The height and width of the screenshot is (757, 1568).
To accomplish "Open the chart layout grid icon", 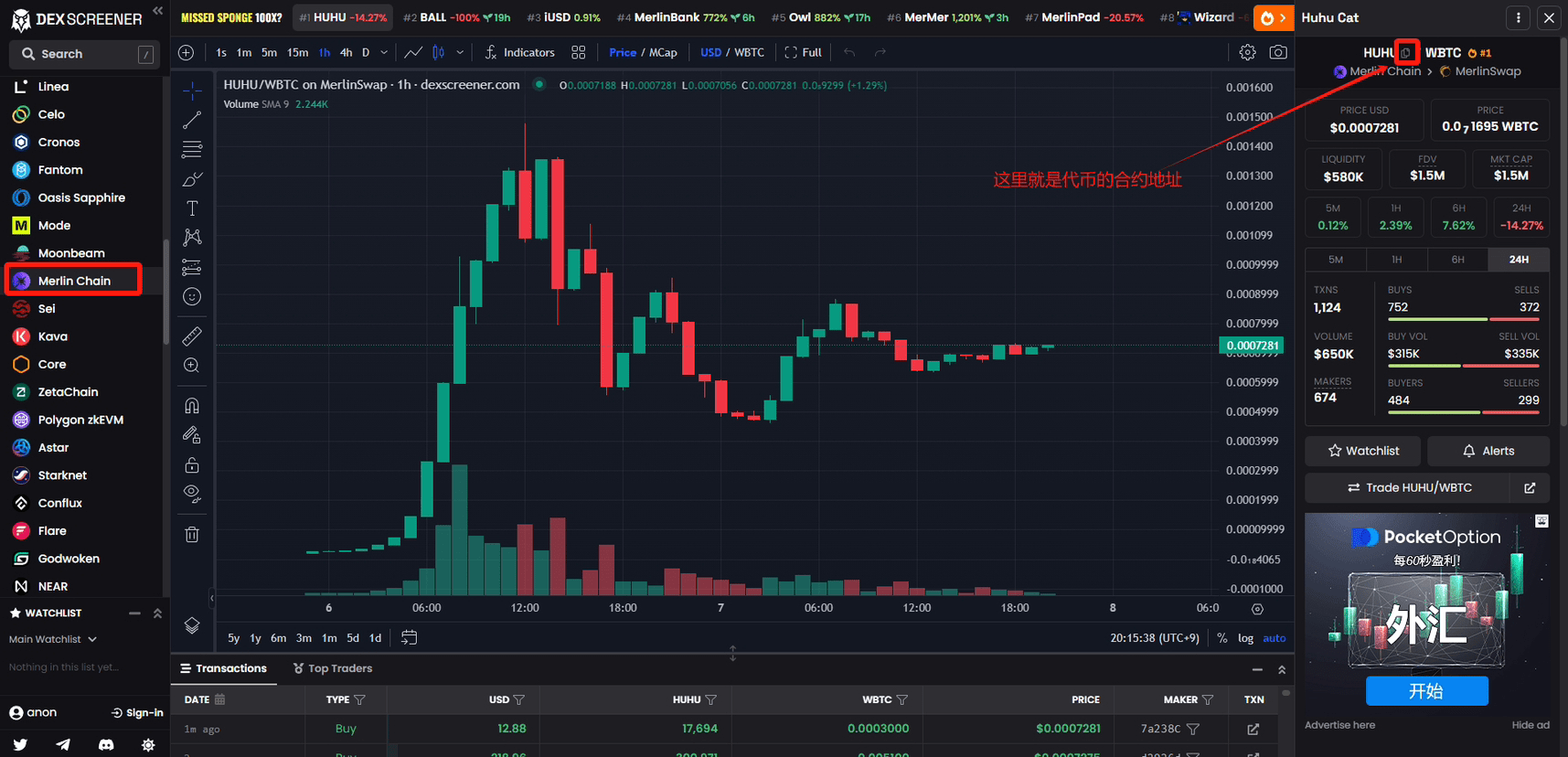I will click(x=579, y=52).
